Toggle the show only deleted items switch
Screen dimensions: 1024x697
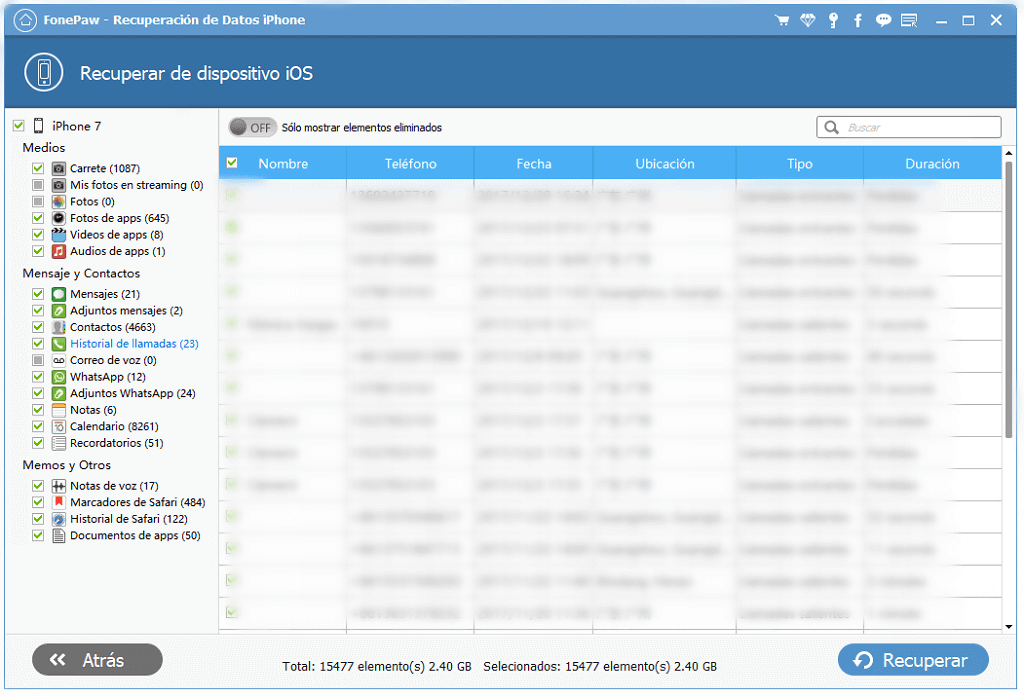(x=252, y=127)
